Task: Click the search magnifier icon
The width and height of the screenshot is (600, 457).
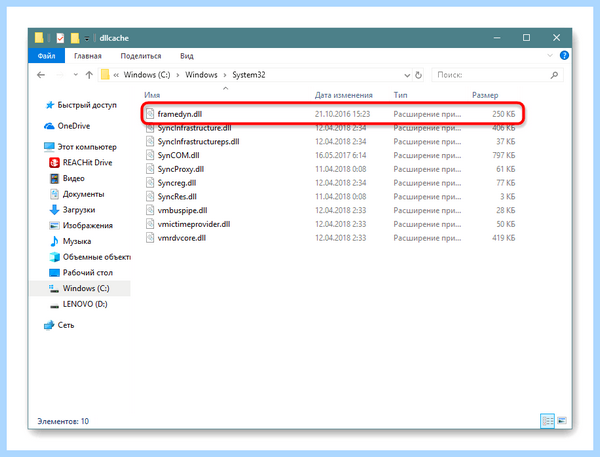Action: (554, 75)
